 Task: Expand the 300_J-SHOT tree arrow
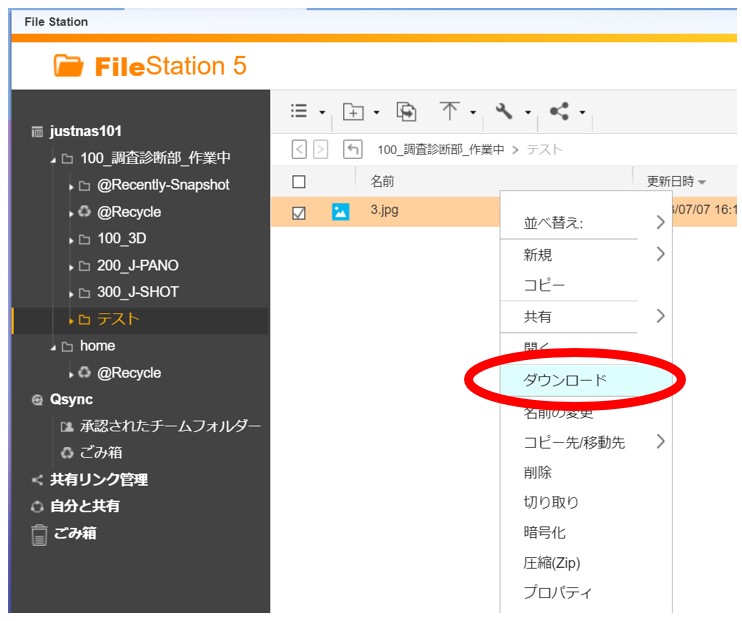pyautogui.click(x=71, y=294)
